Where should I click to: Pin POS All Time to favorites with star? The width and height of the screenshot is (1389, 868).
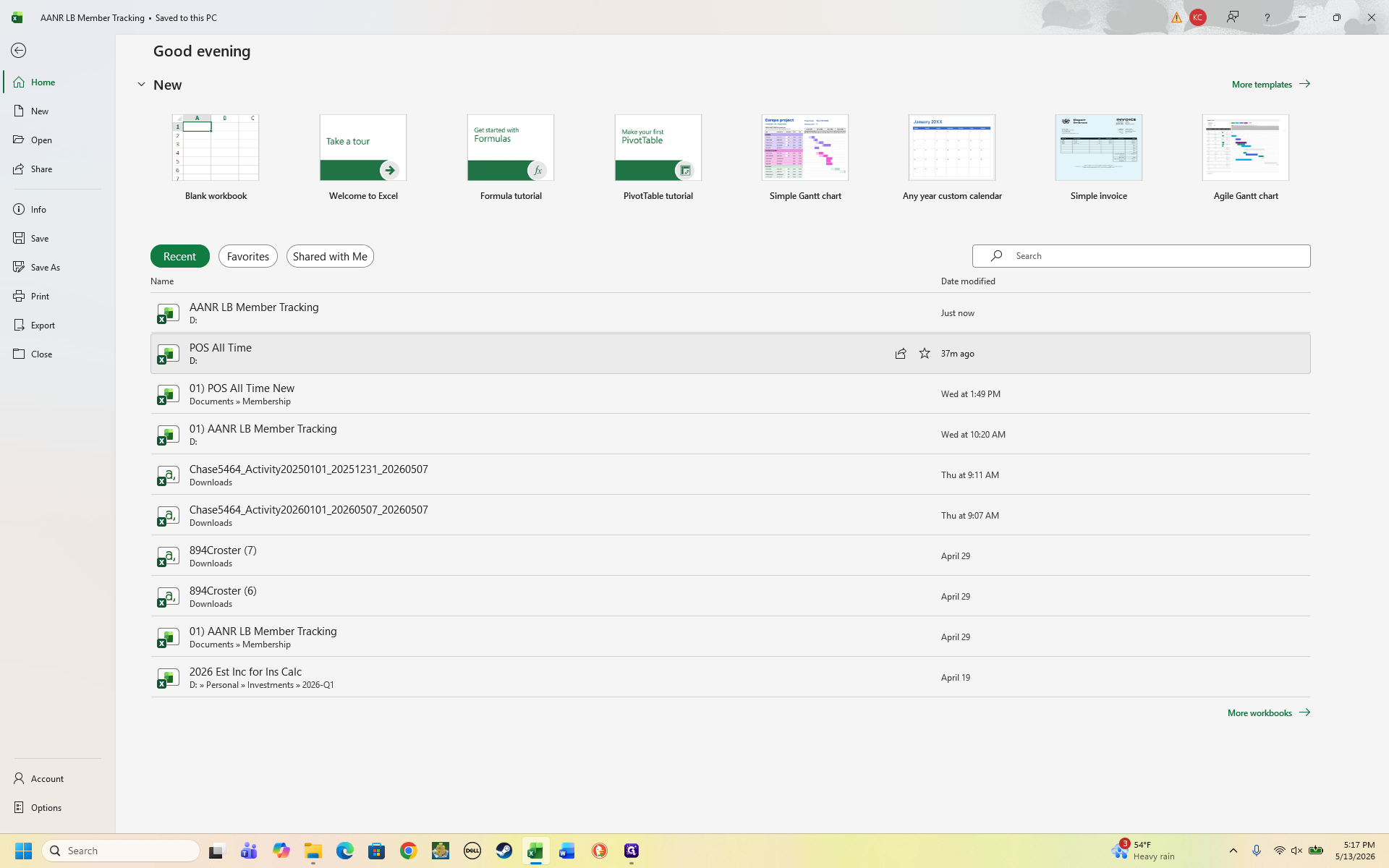tap(925, 353)
